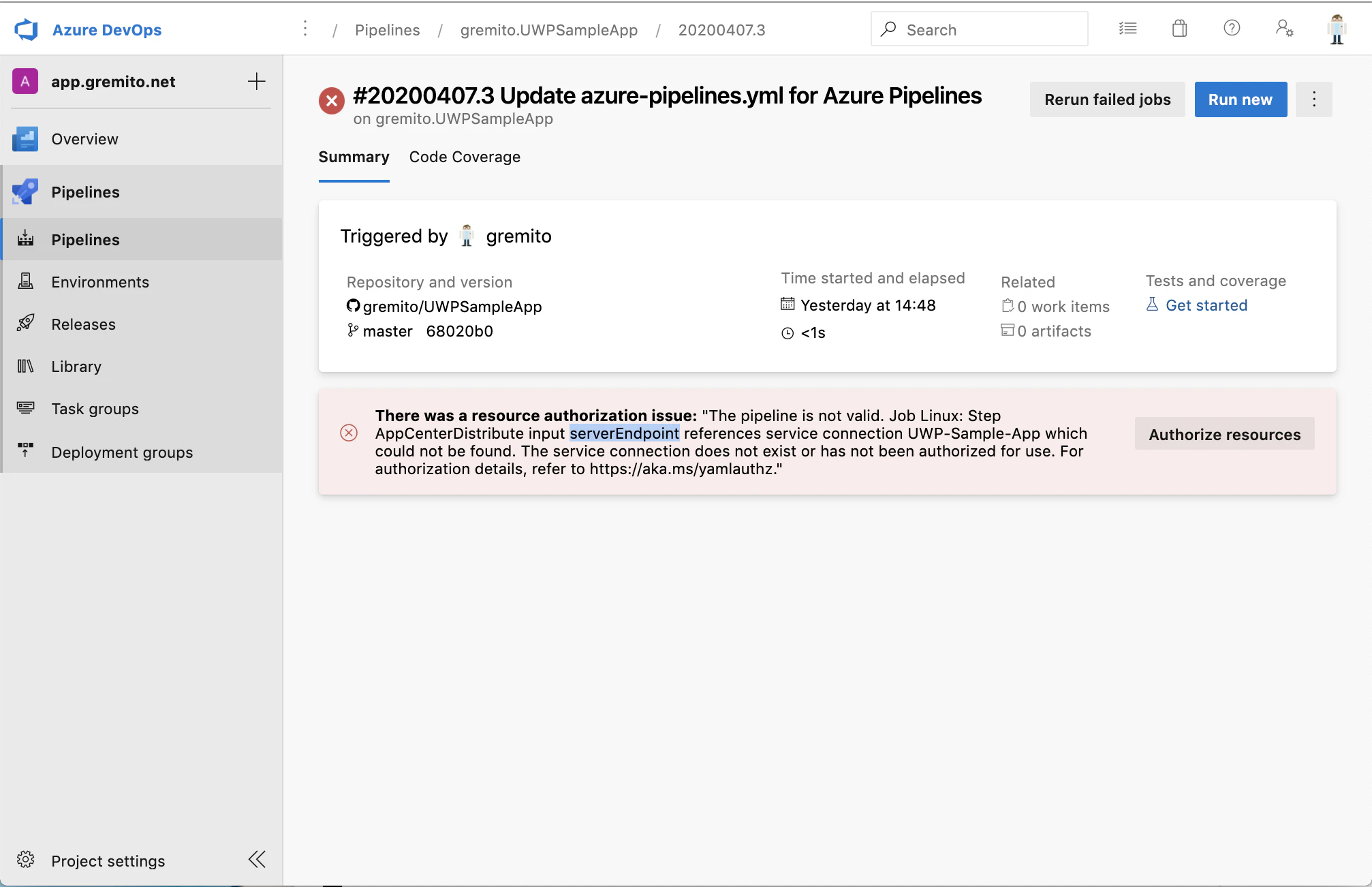Click run 20200407.3 in the breadcrumb
The height and width of the screenshot is (887, 1372).
[722, 30]
